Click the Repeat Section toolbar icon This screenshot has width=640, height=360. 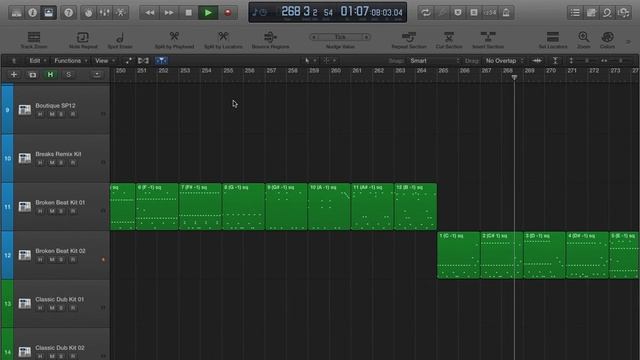(x=409, y=37)
